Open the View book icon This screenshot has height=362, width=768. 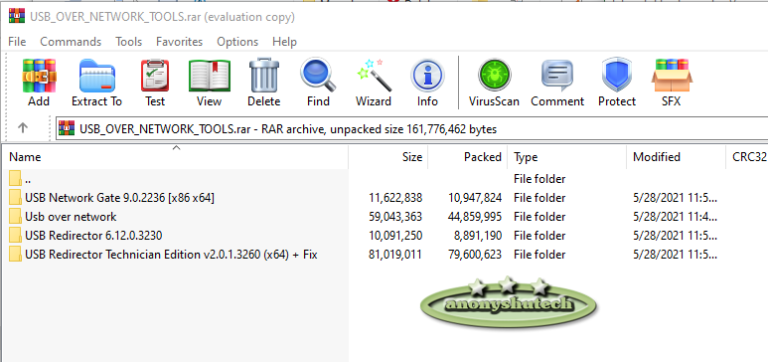pyautogui.click(x=209, y=76)
